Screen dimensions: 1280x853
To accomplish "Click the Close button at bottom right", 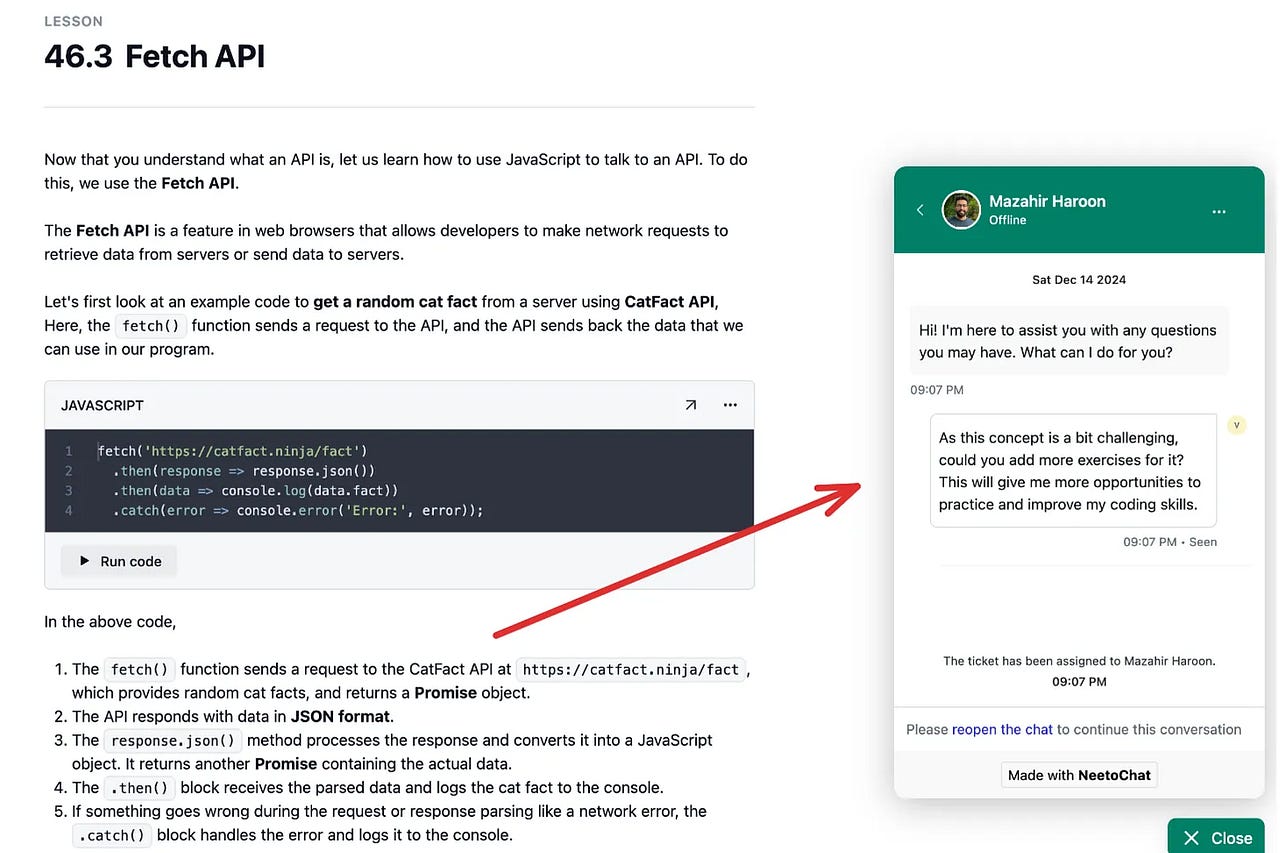I will [x=1216, y=838].
